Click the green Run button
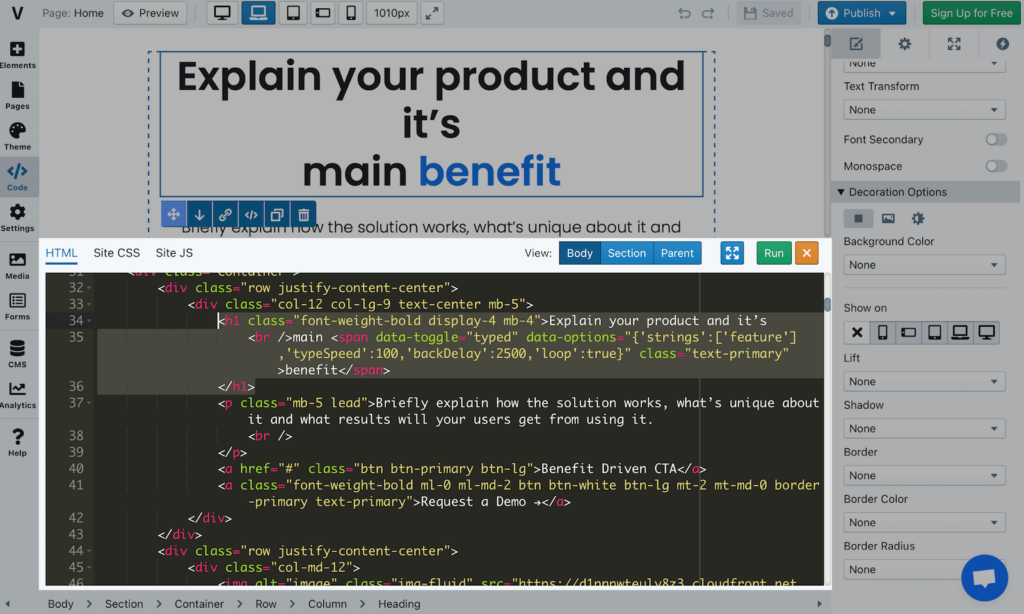 (773, 253)
